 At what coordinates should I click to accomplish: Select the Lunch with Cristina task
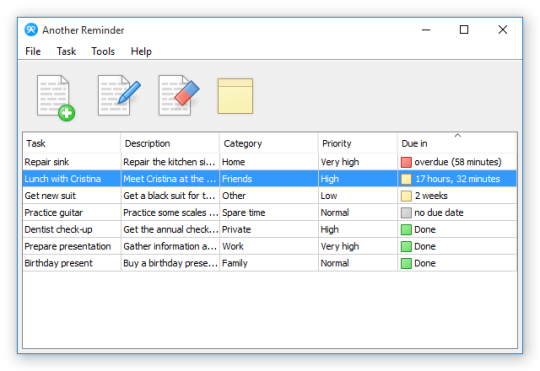[63, 179]
